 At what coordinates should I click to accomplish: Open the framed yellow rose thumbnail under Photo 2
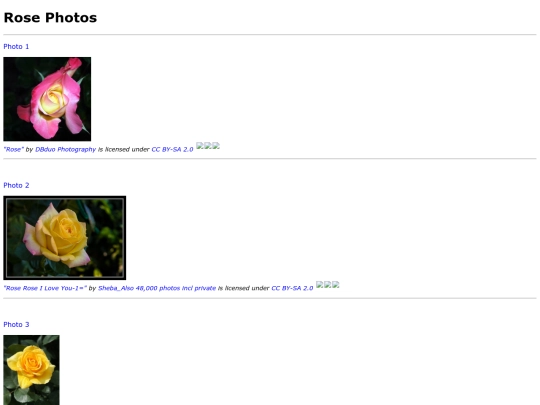[65, 238]
